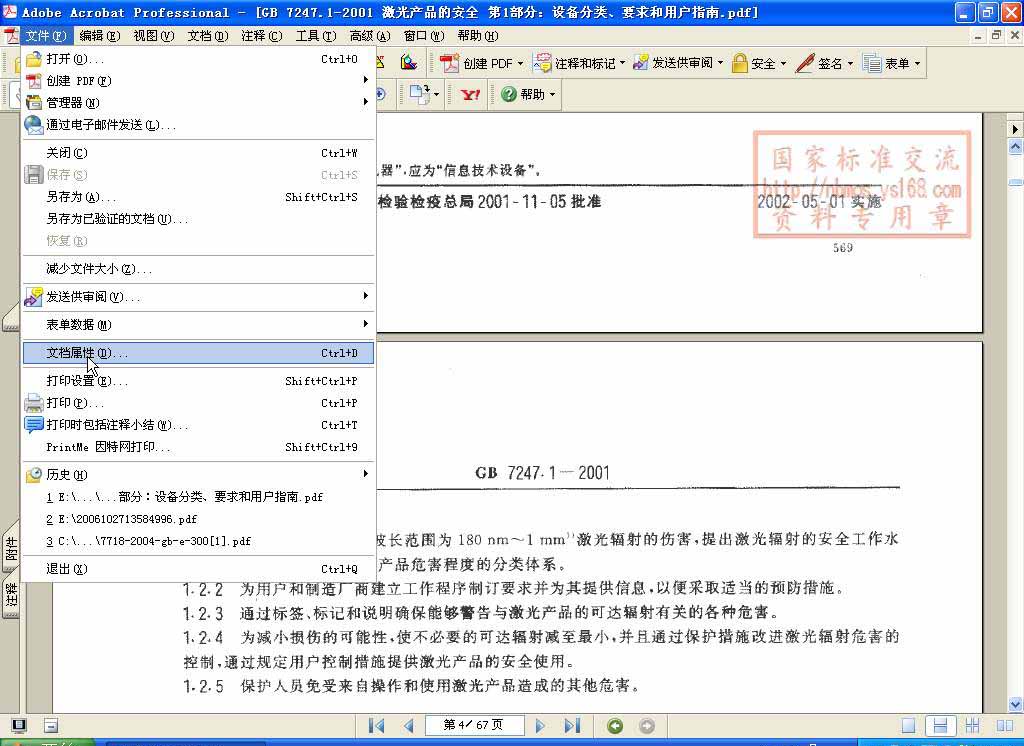Click the vertical scrollbar down arrow

click(x=1015, y=704)
